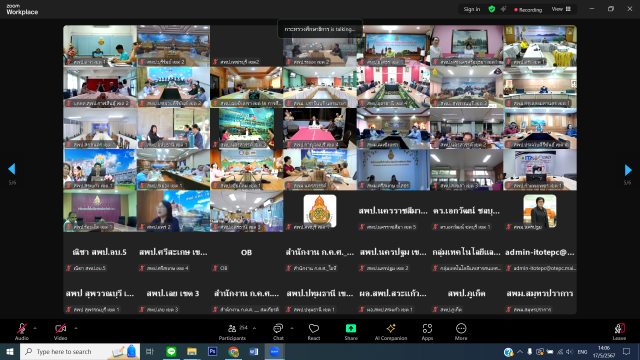The height and width of the screenshot is (360, 640).
Task: Open the green encryption shield icon
Action: point(492,9)
